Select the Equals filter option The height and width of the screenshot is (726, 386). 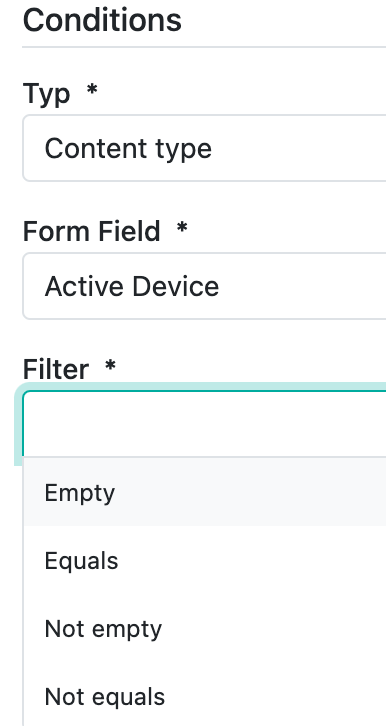[205, 560]
